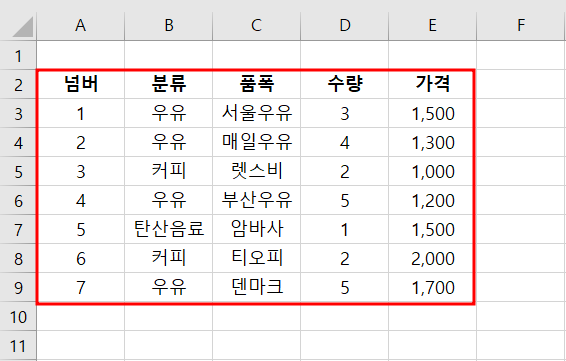Click the 넘버 header cell

80,84
